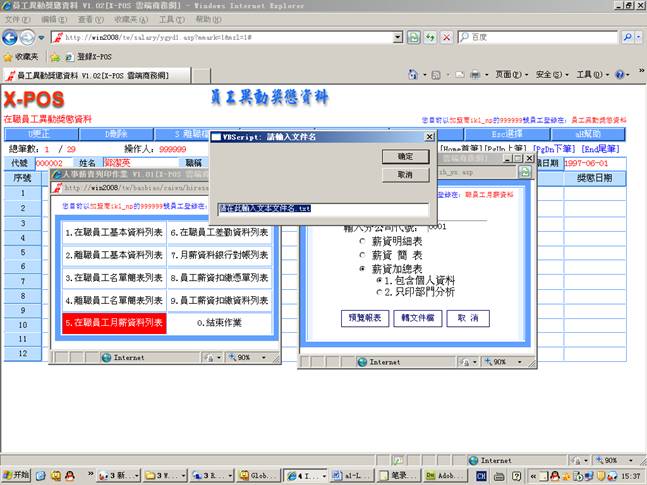Click 确定 in the VBScript dialog
Viewport: 647px width, 485px height.
point(405,157)
